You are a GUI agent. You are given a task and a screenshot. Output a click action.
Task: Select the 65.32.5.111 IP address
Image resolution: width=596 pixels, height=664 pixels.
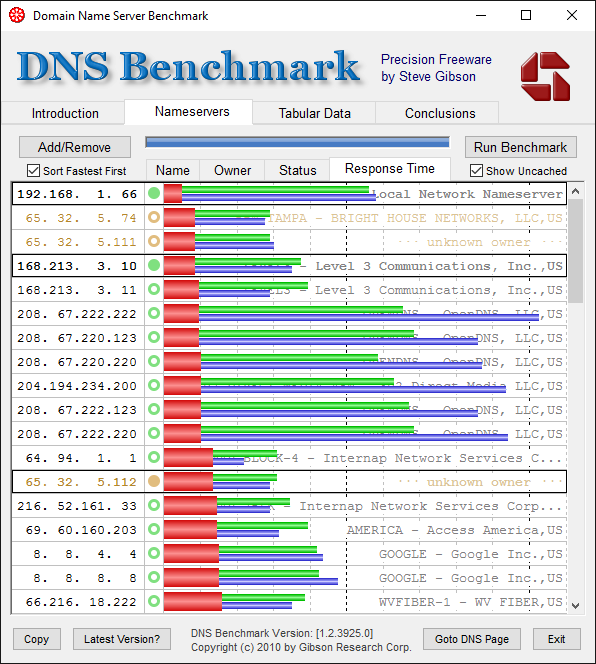pyautogui.click(x=81, y=242)
